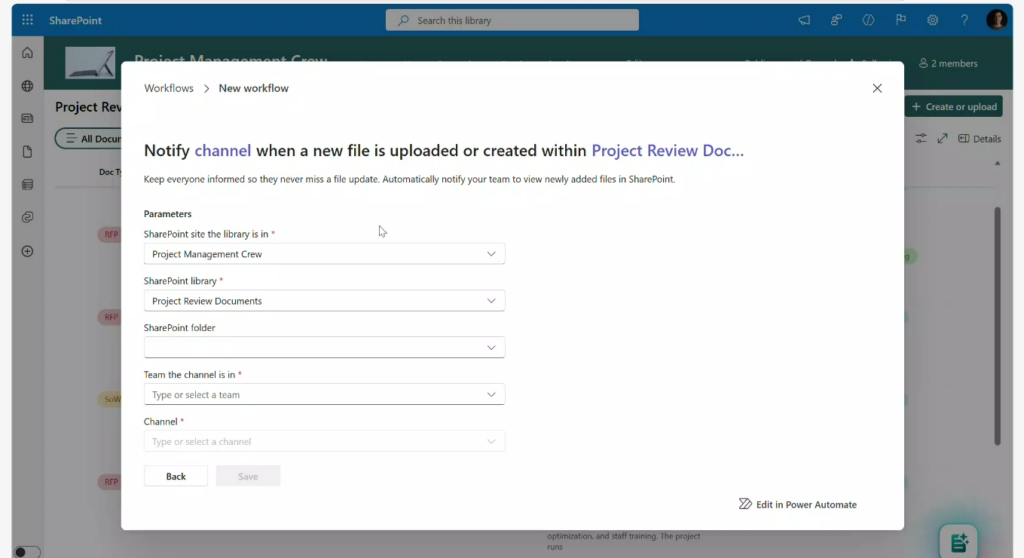Click the Project Management Crew site logo
This screenshot has height=558, width=1024.
[x=90, y=63]
